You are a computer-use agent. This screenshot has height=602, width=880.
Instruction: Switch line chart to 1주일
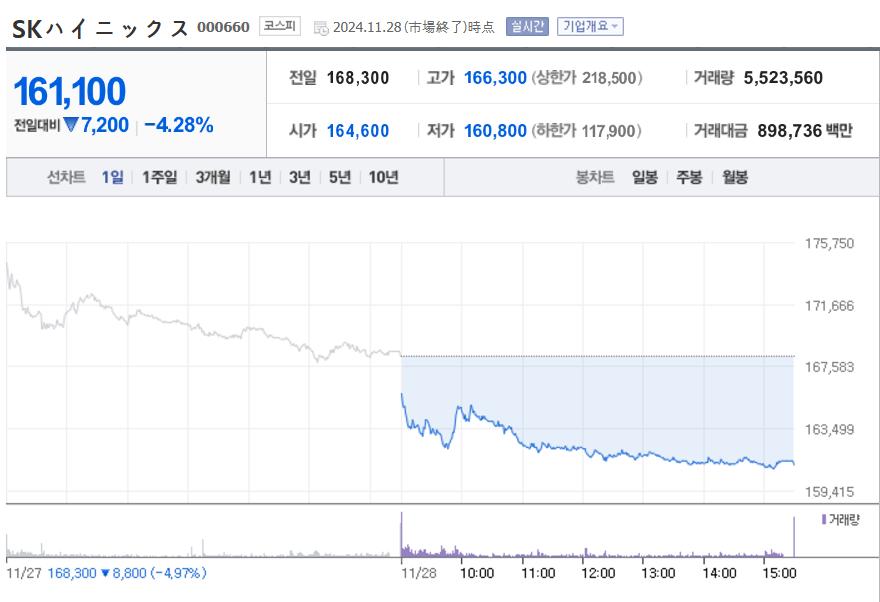click(x=159, y=177)
